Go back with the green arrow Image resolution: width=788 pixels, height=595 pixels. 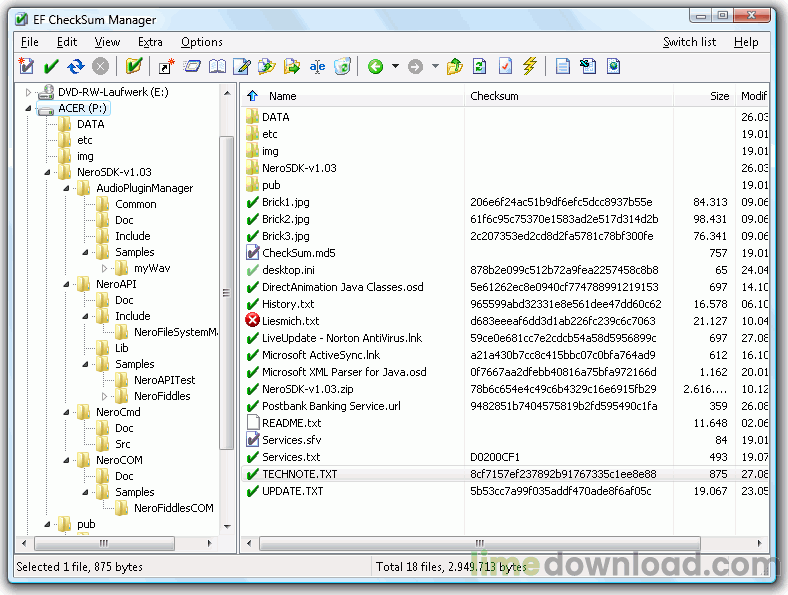pyautogui.click(x=375, y=66)
